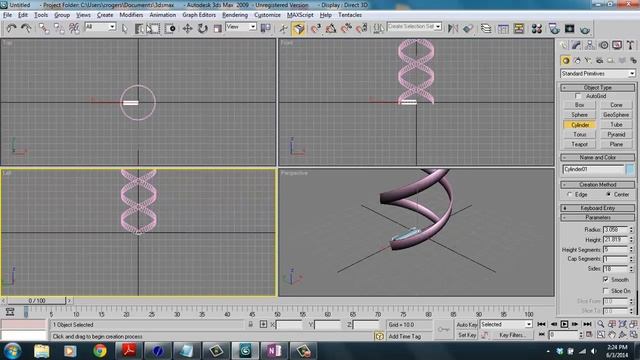Switch to the Display panel tab
This screenshot has height=360, width=640.
[x=617, y=45]
